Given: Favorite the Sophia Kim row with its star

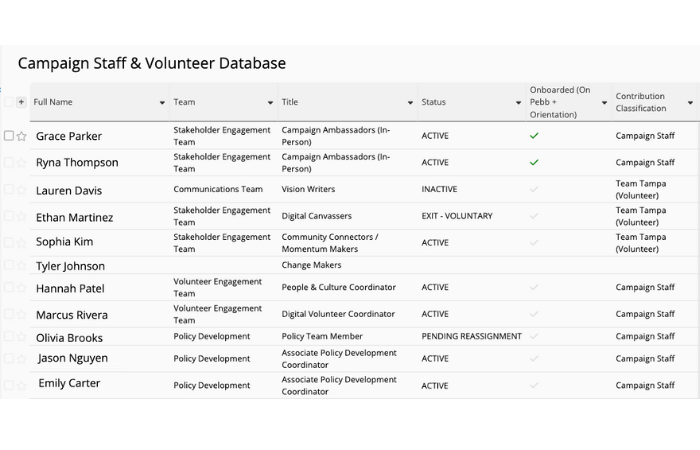Looking at the screenshot, I should pyautogui.click(x=21, y=242).
